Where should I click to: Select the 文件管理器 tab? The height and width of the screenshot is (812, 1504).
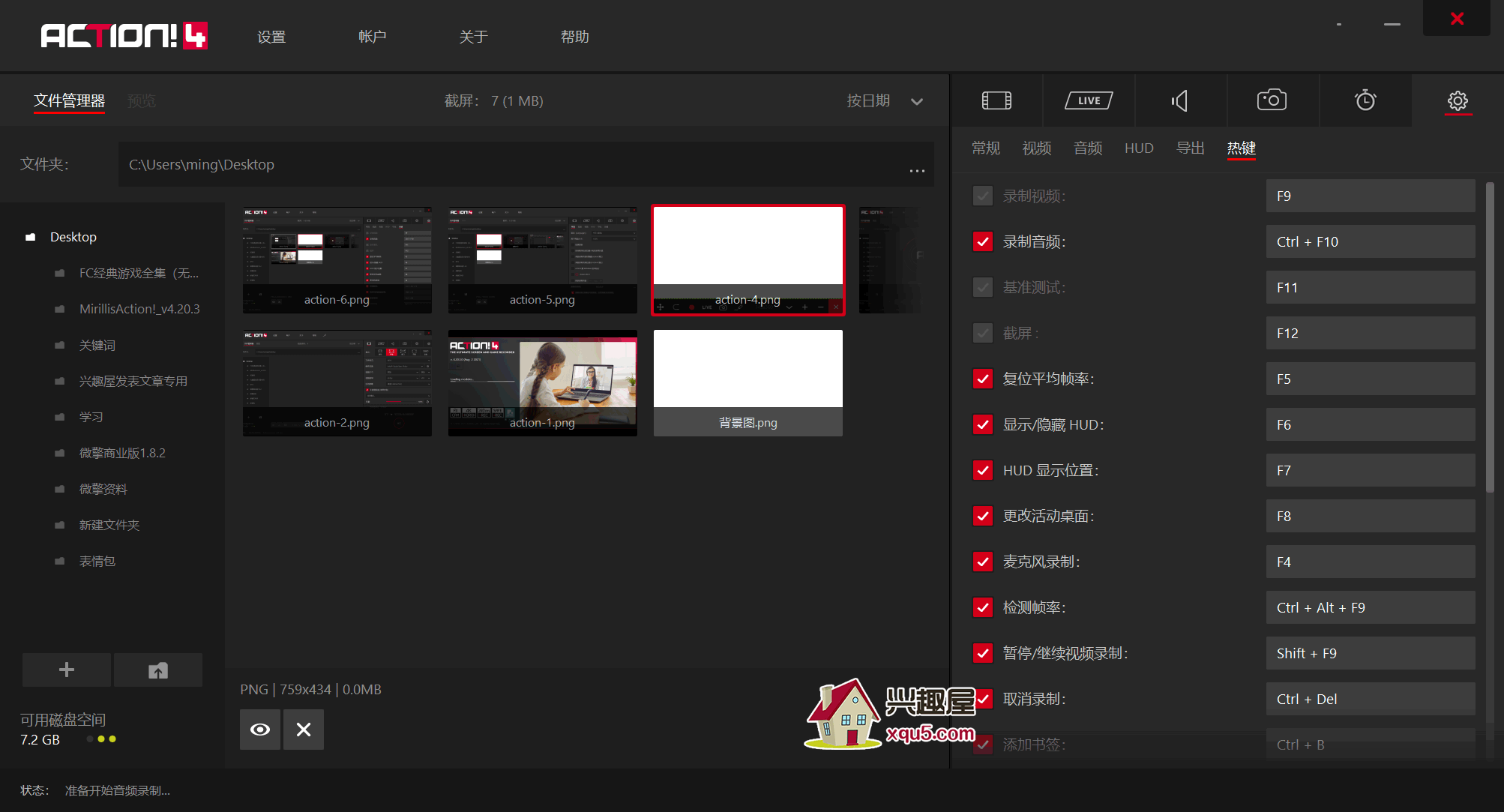(x=69, y=100)
